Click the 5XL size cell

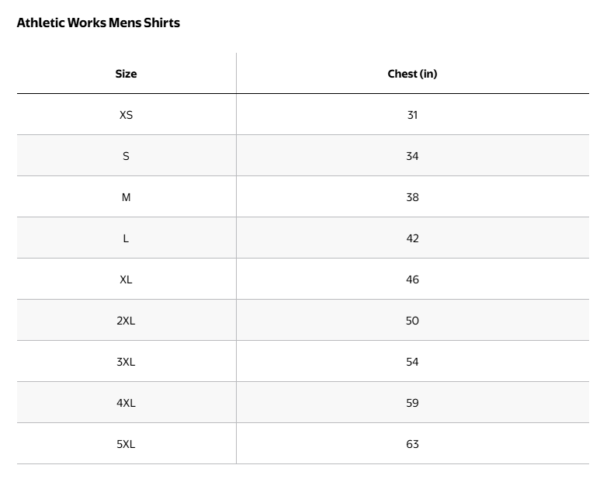pos(126,443)
